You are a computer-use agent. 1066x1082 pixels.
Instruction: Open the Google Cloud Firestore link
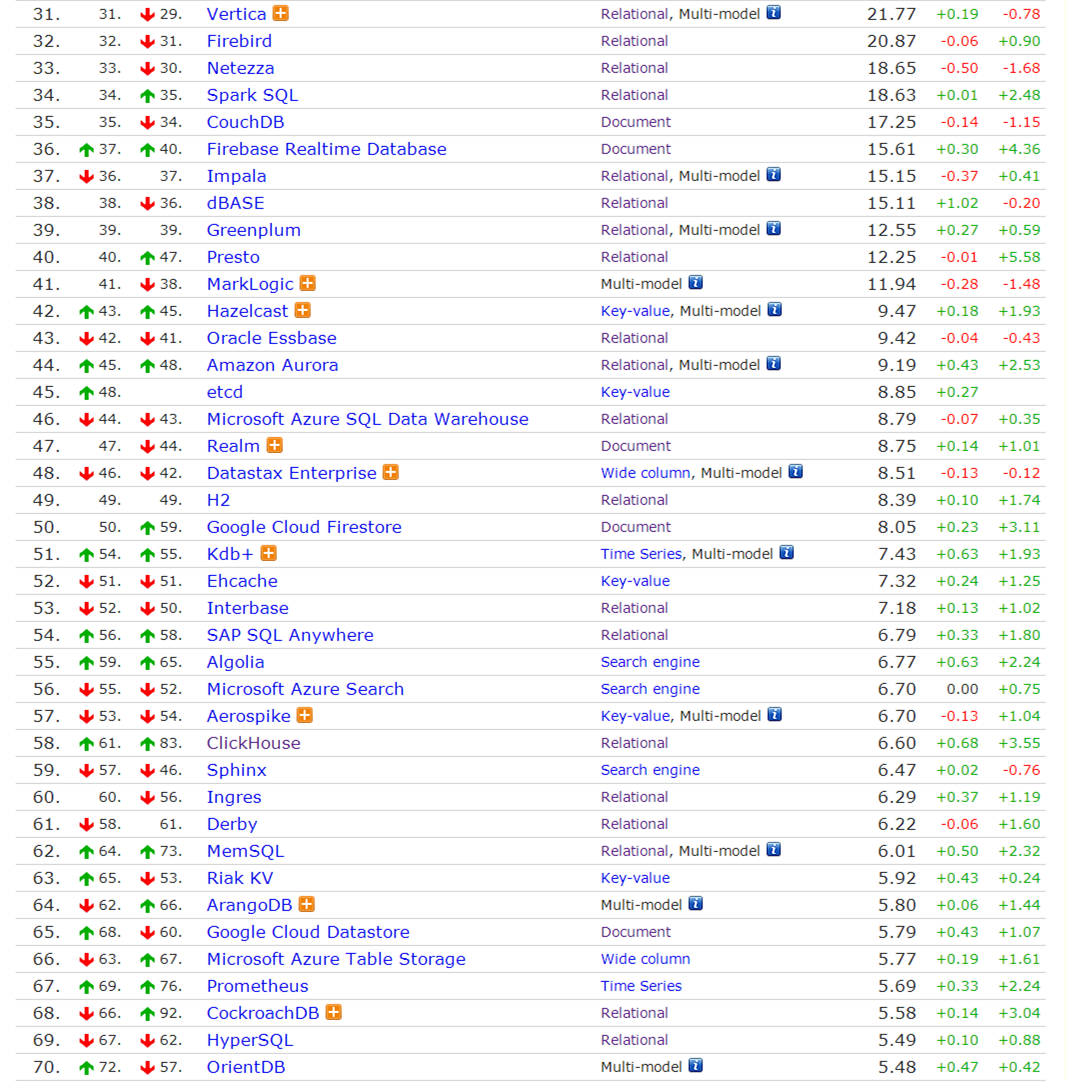[x=304, y=527]
